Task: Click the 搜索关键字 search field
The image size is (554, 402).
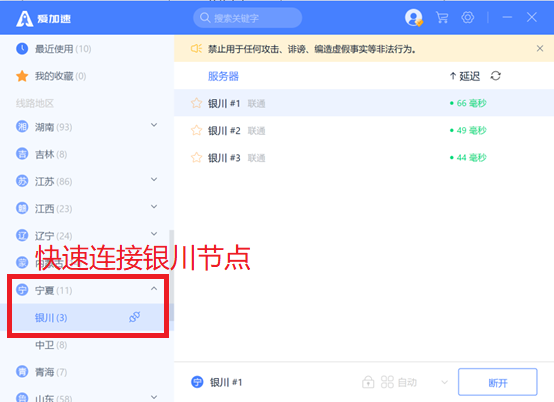Action: click(x=247, y=18)
